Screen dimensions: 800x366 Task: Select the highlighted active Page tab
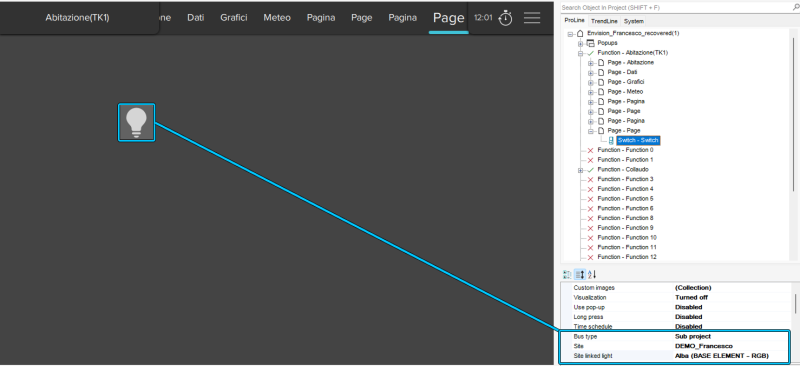point(448,18)
